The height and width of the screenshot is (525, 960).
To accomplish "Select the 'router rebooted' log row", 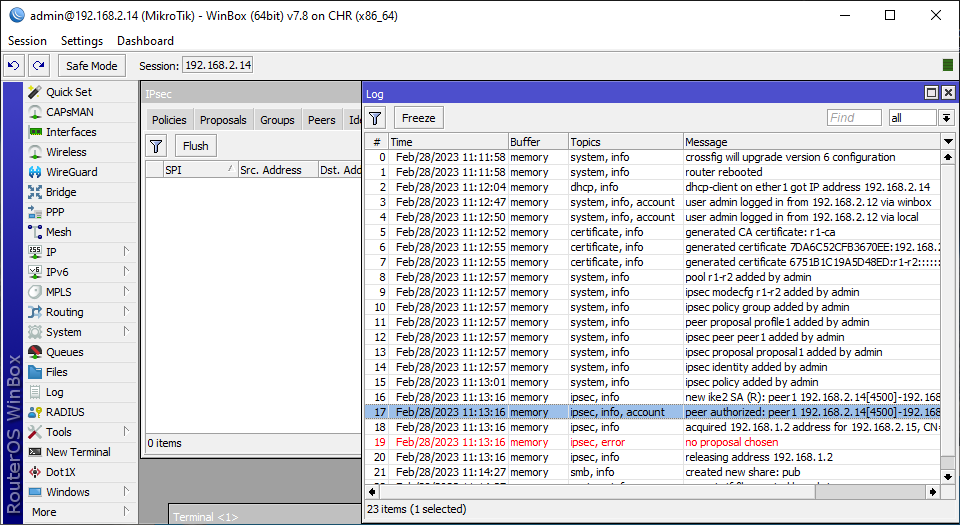I will tap(653, 172).
